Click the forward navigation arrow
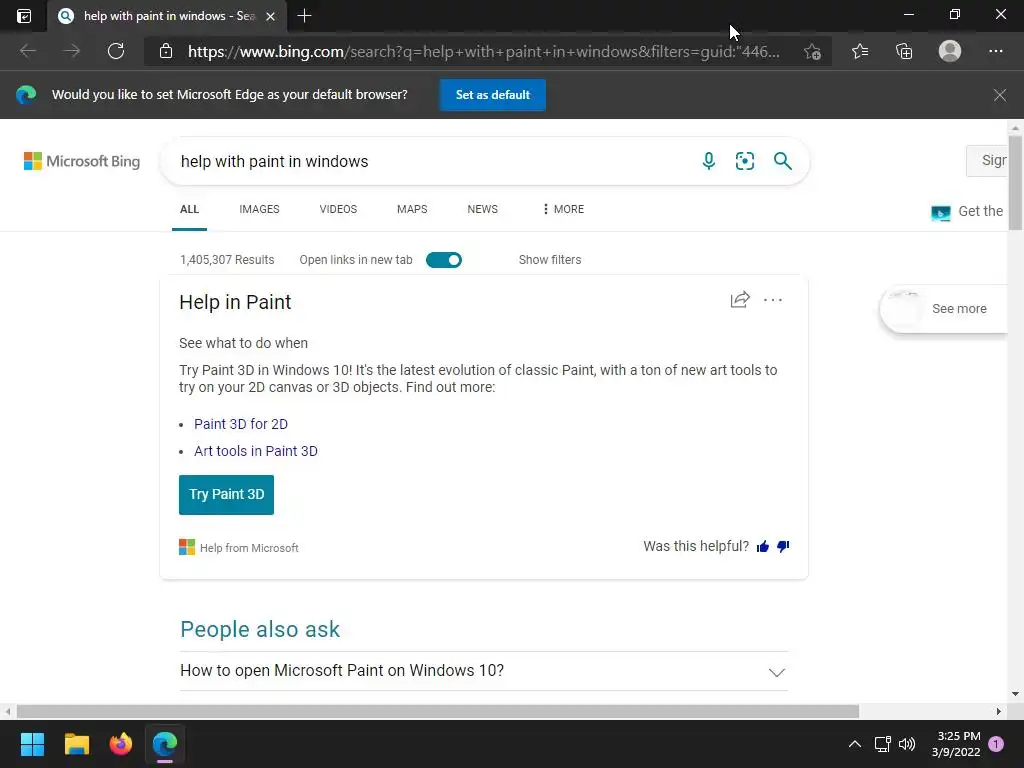This screenshot has height=768, width=1024. pos(72,51)
